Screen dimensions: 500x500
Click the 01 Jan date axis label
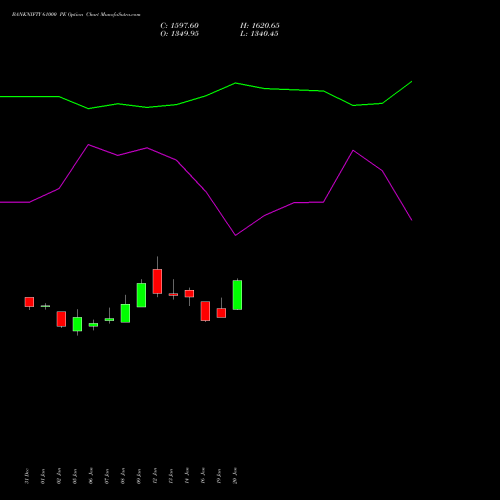(x=43, y=476)
